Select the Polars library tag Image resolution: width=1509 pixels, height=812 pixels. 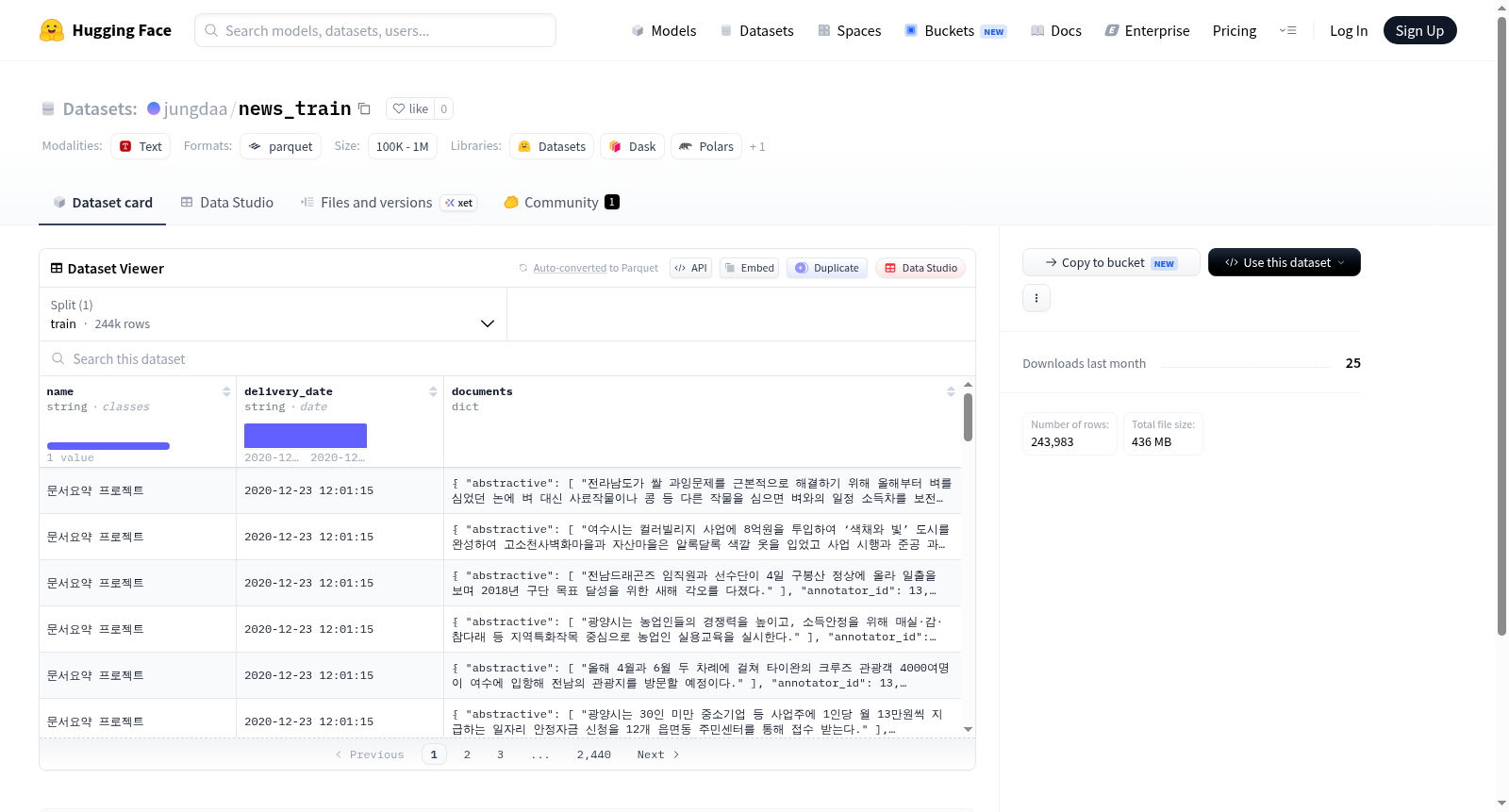(706, 146)
